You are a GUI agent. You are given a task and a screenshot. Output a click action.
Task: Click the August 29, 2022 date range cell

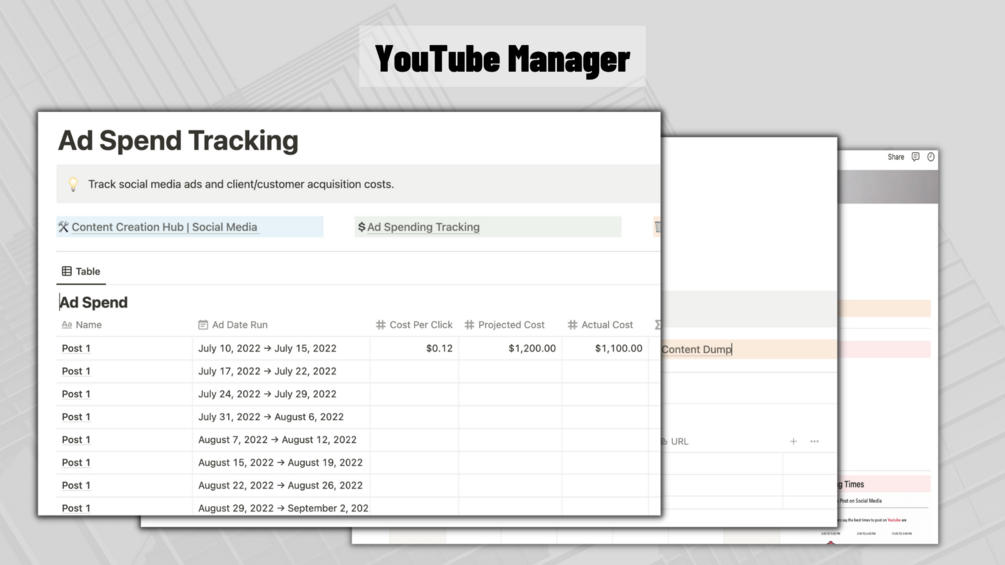pyautogui.click(x=281, y=507)
